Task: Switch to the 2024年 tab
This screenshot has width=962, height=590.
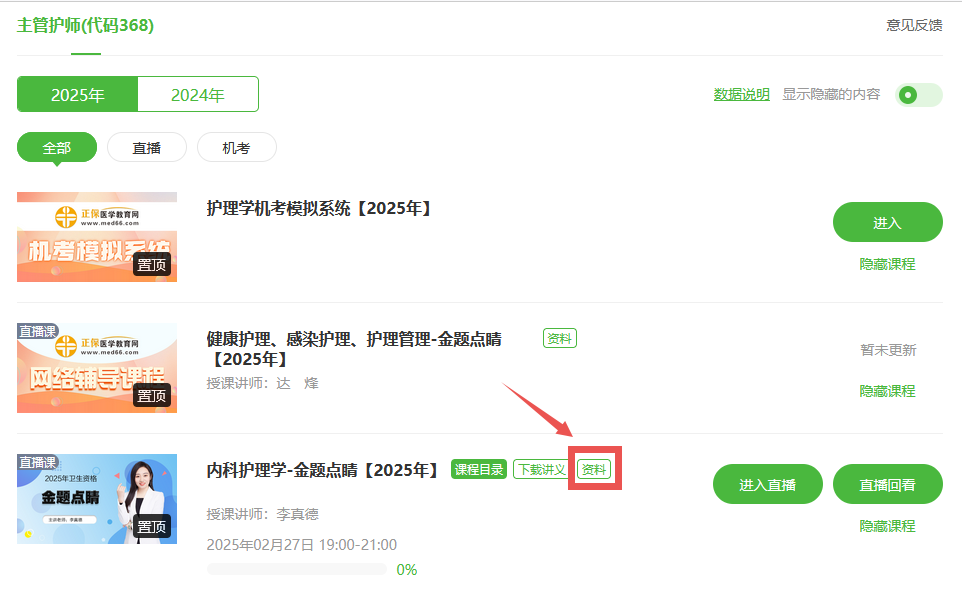Action: point(198,94)
